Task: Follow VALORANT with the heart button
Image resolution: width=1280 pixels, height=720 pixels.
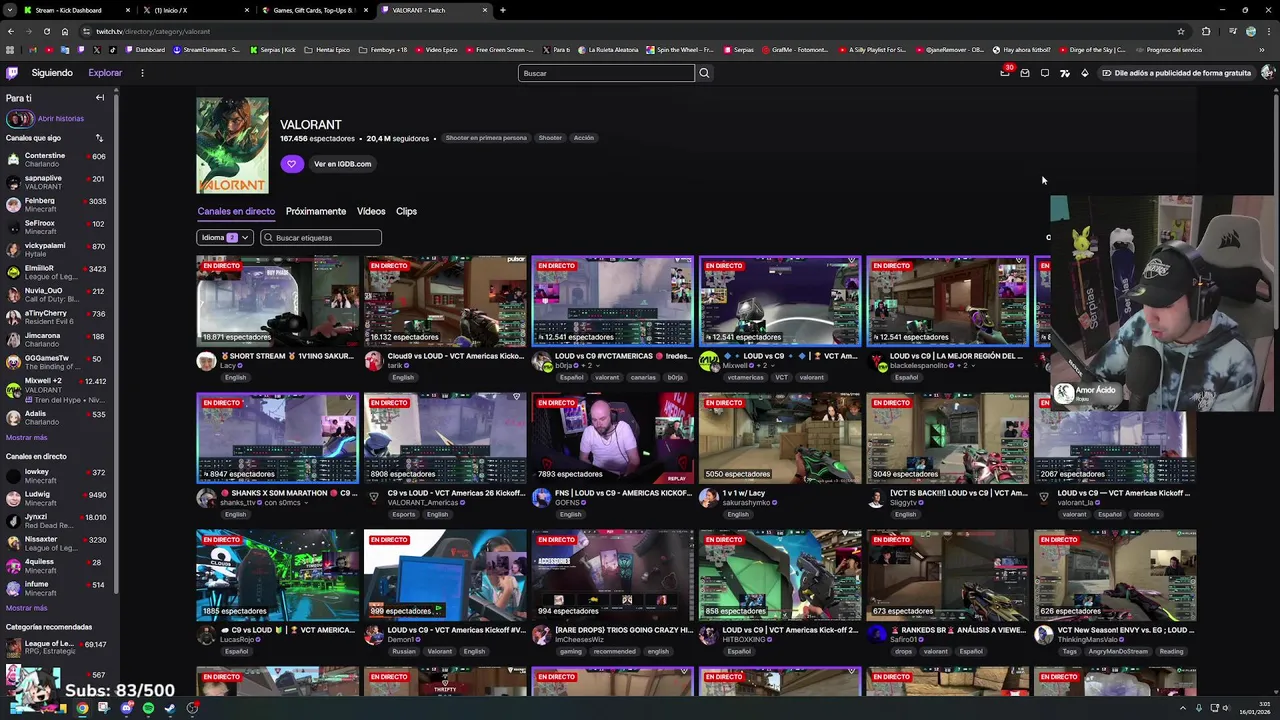Action: (292, 164)
